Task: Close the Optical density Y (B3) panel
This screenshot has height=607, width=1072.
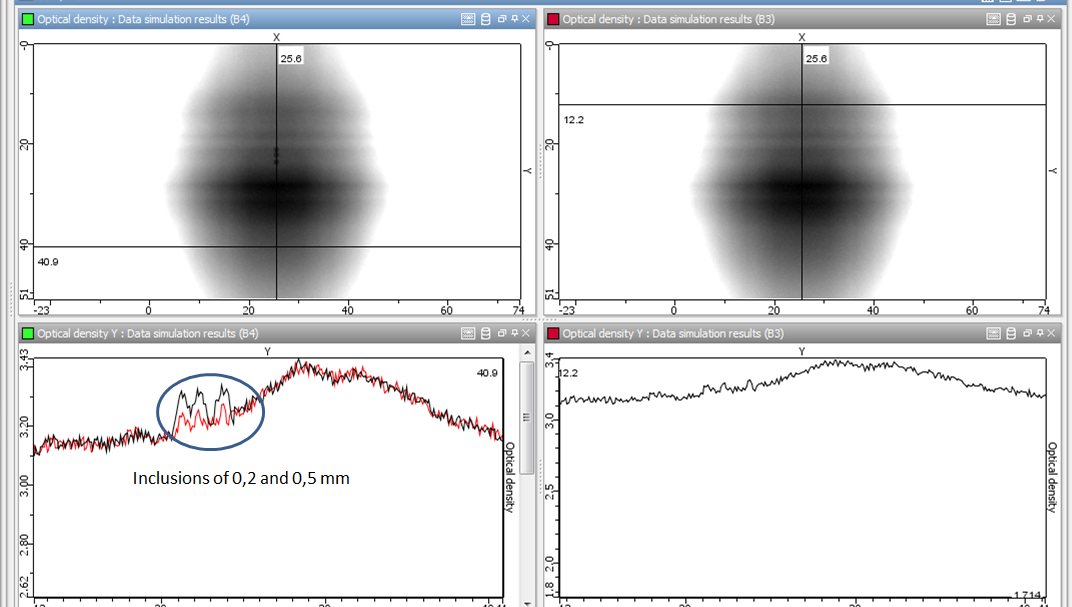Action: 1051,333
